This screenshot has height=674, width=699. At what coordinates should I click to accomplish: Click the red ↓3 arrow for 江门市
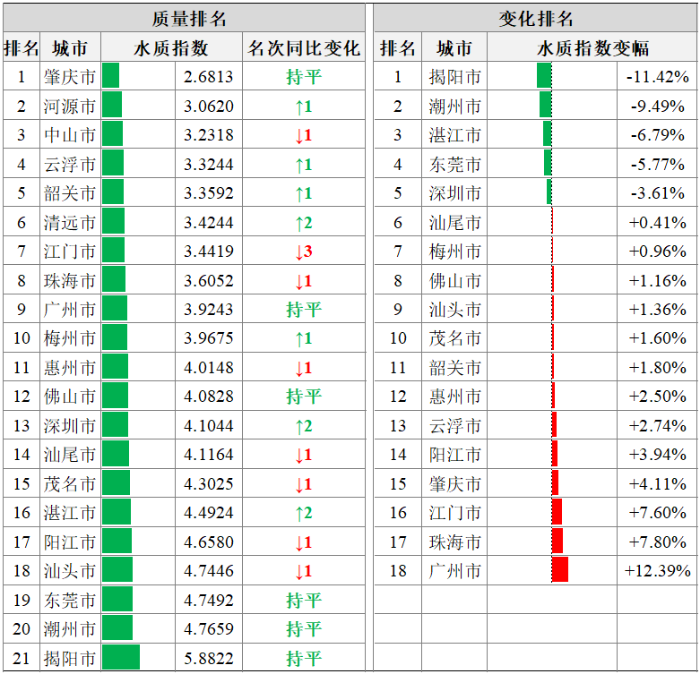click(x=303, y=252)
